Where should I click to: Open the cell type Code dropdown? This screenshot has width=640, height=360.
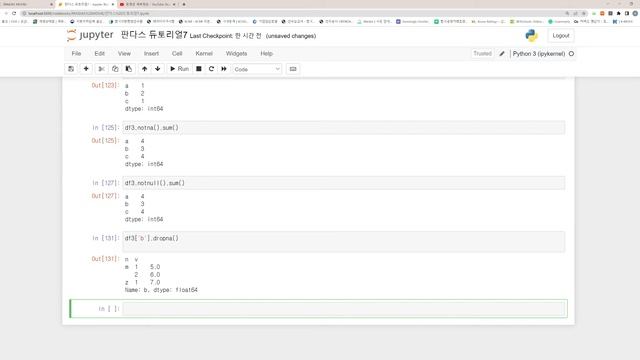point(257,69)
